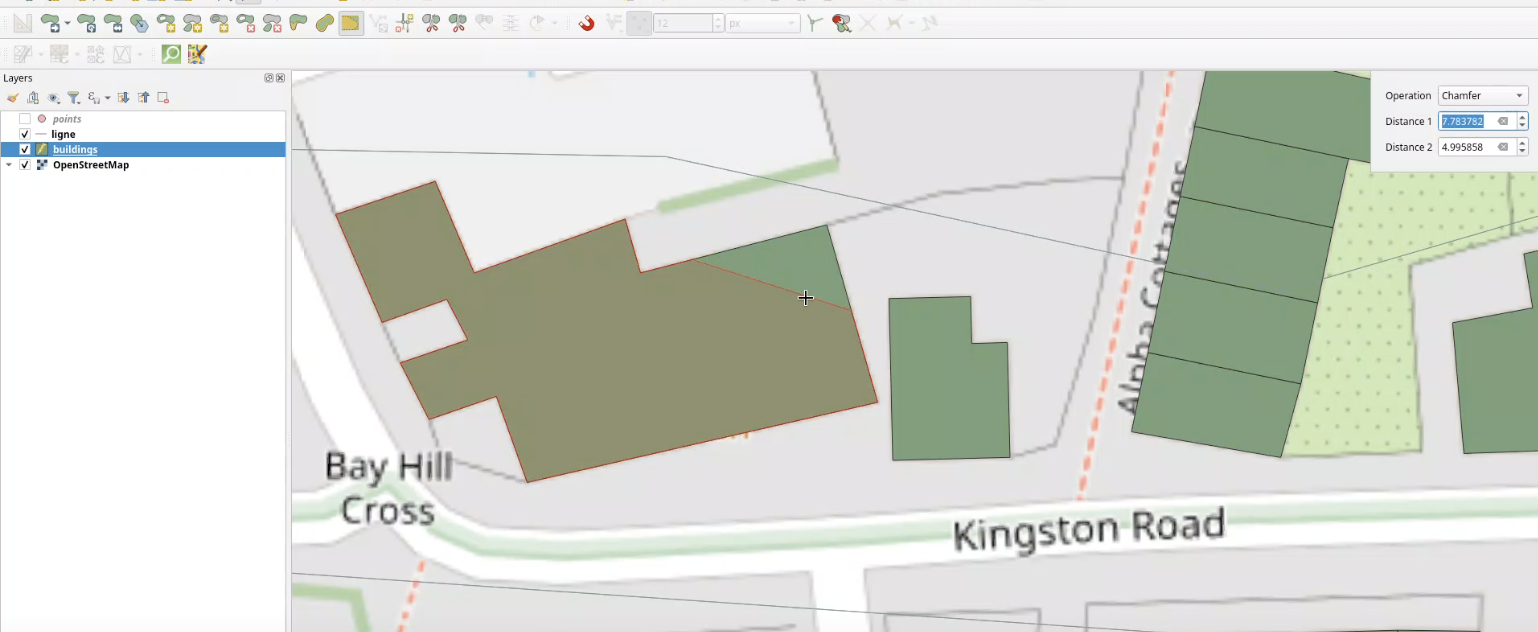The width and height of the screenshot is (1538, 632).
Task: Click Collapse All in Layers panel
Action: (x=143, y=98)
